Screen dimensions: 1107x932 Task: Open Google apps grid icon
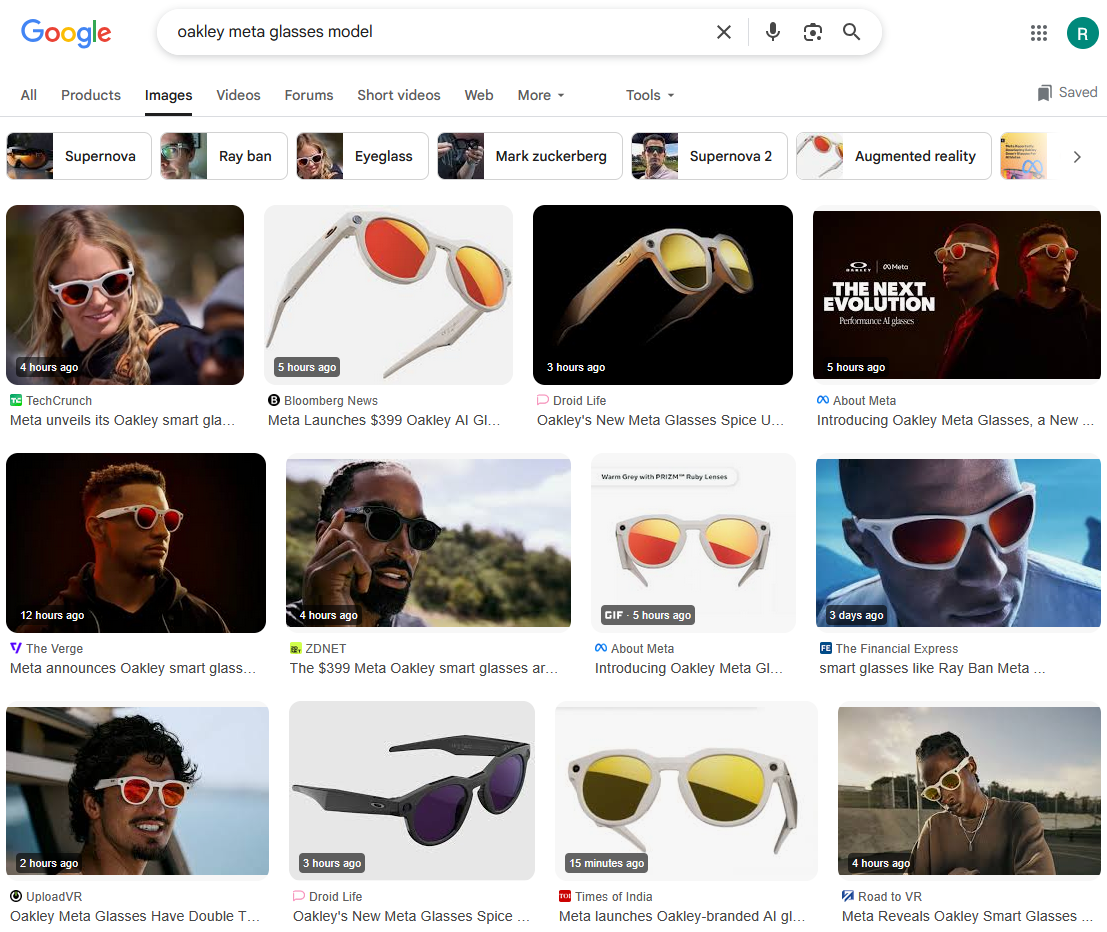[1039, 32]
